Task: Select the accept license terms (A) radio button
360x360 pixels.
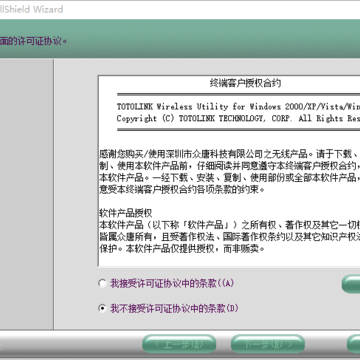Action: pyautogui.click(x=102, y=284)
